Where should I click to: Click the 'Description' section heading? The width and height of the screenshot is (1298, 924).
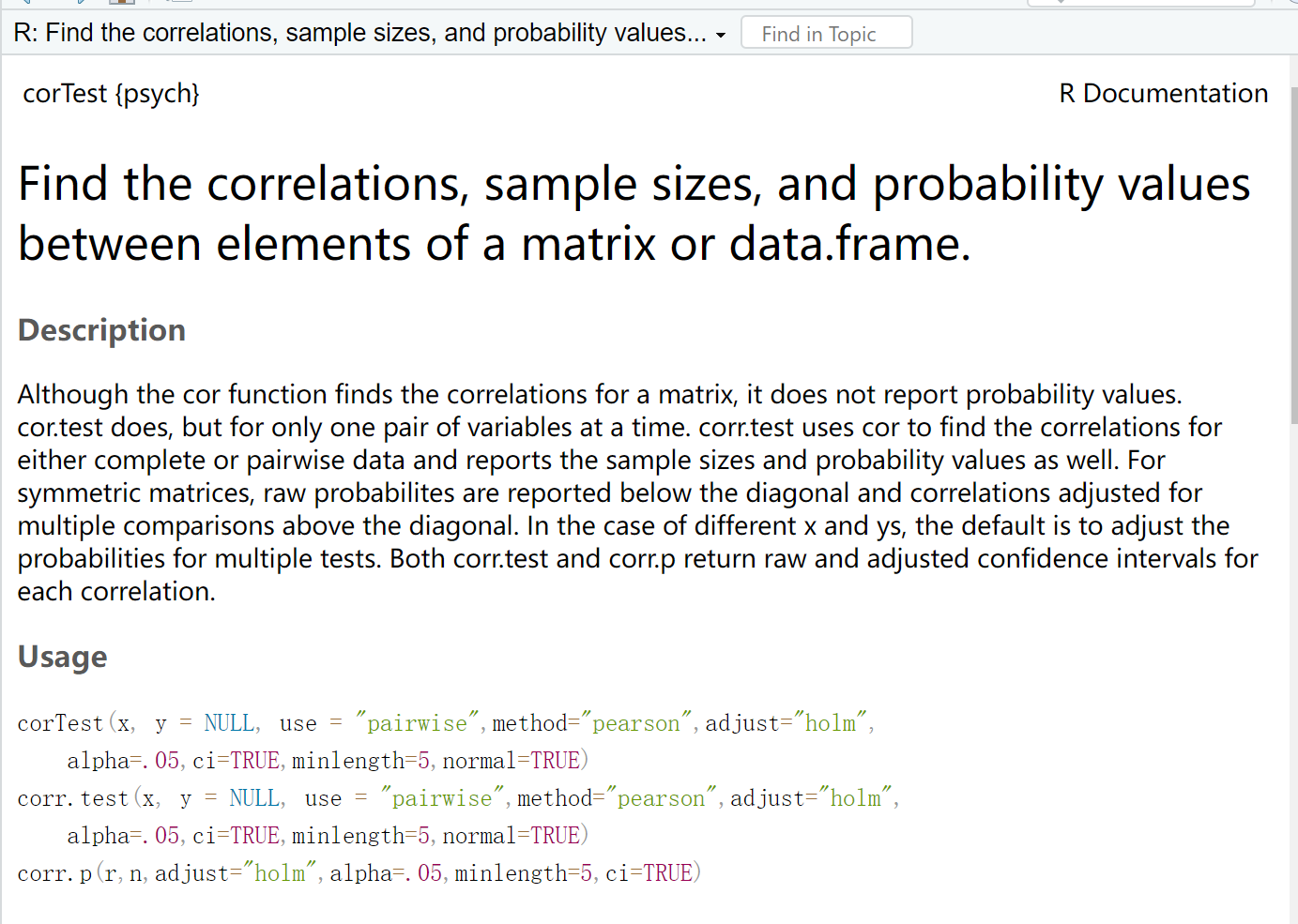pyautogui.click(x=101, y=330)
